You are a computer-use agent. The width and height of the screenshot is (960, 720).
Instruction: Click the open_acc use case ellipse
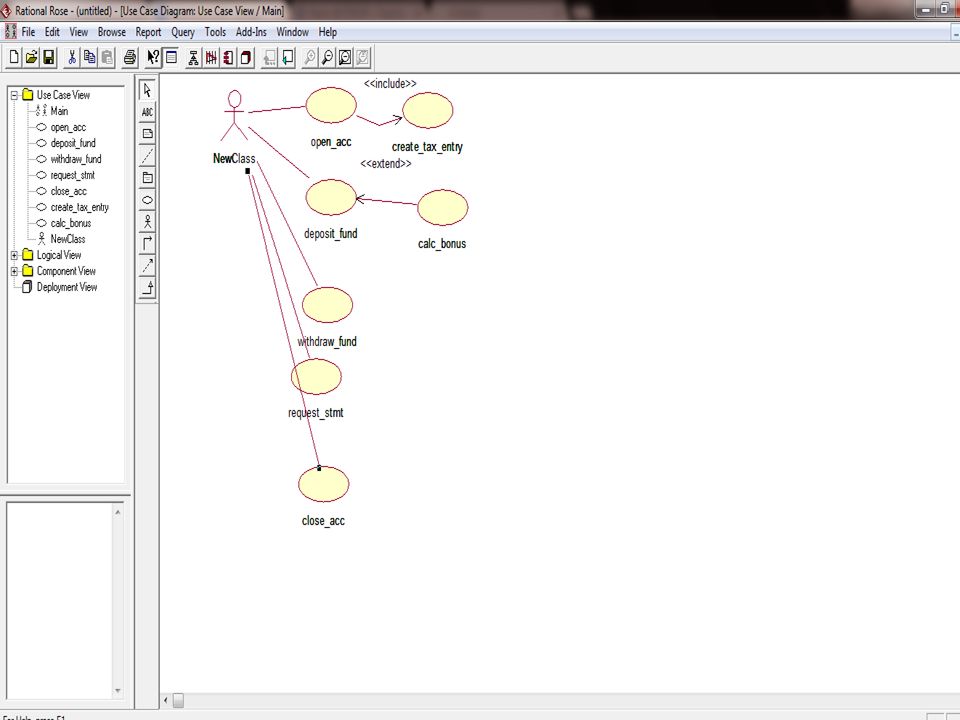click(x=331, y=105)
